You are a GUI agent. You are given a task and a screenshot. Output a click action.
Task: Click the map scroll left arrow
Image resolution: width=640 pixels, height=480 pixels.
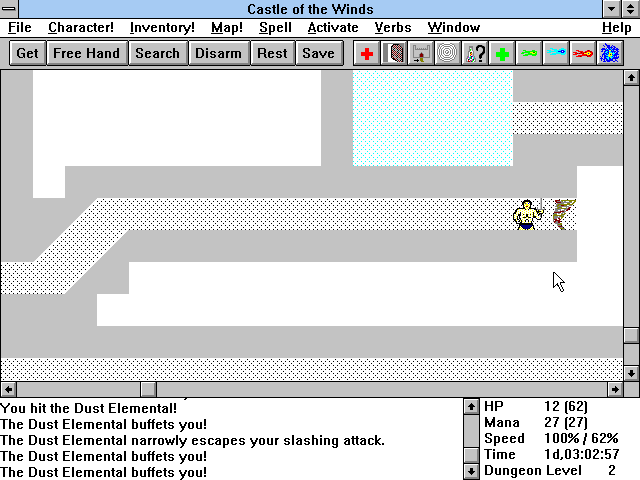(x=8, y=389)
